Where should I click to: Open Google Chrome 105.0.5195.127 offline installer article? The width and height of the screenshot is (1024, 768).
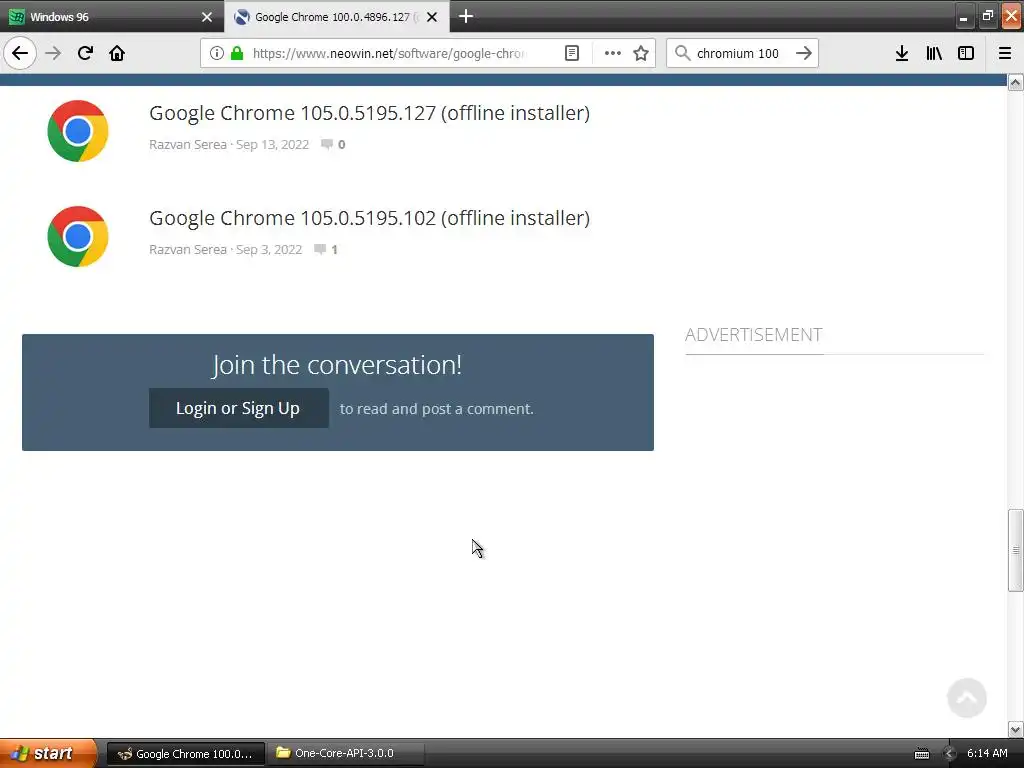click(x=370, y=113)
